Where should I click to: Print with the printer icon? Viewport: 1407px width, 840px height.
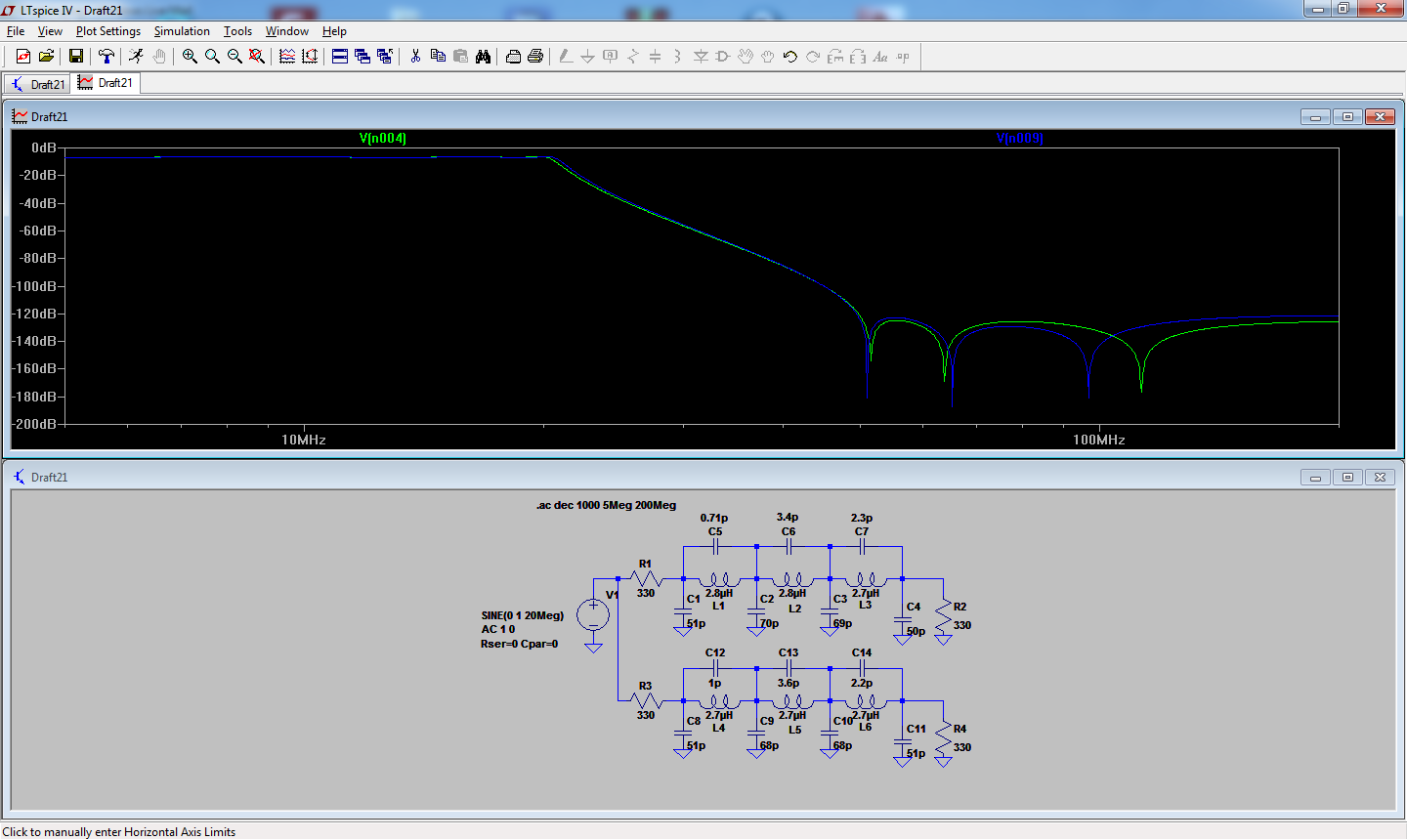pyautogui.click(x=535, y=57)
